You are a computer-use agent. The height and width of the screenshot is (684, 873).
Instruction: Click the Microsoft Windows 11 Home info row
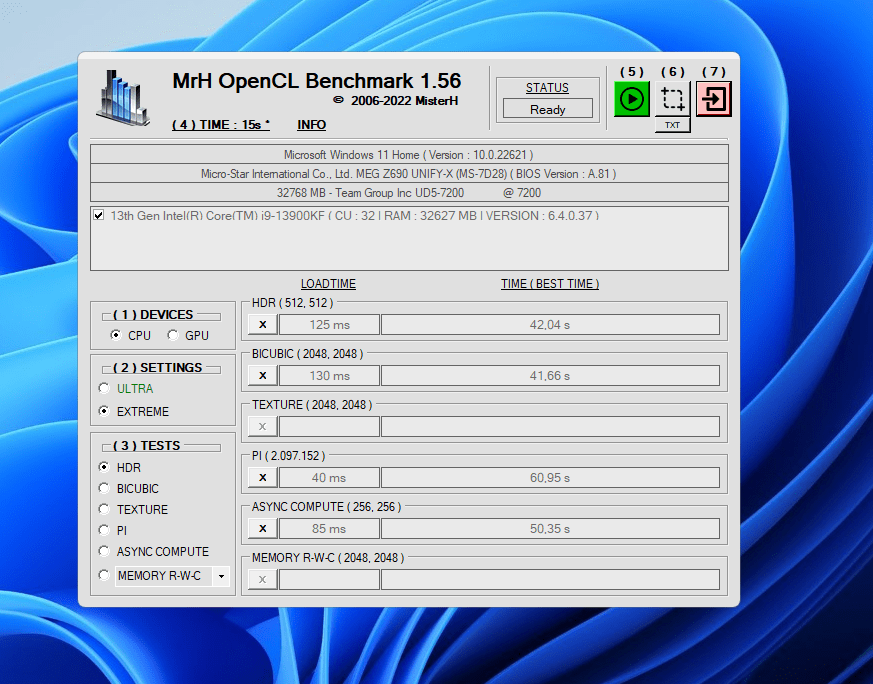[x=409, y=154]
